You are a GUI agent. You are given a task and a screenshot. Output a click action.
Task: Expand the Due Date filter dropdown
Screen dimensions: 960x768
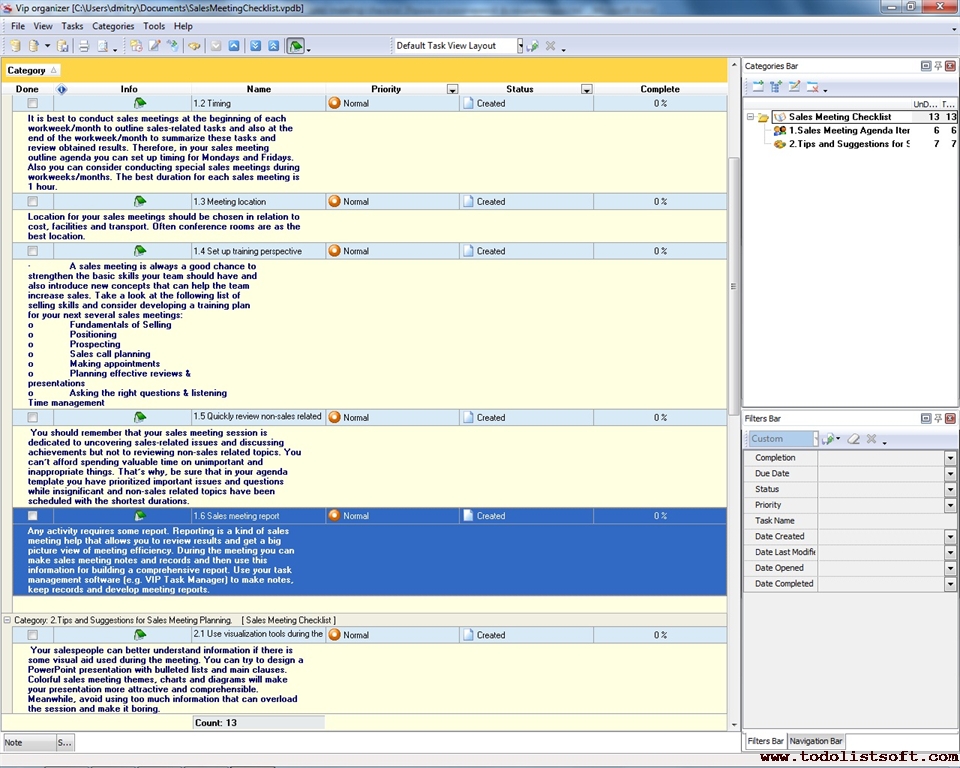[950, 473]
